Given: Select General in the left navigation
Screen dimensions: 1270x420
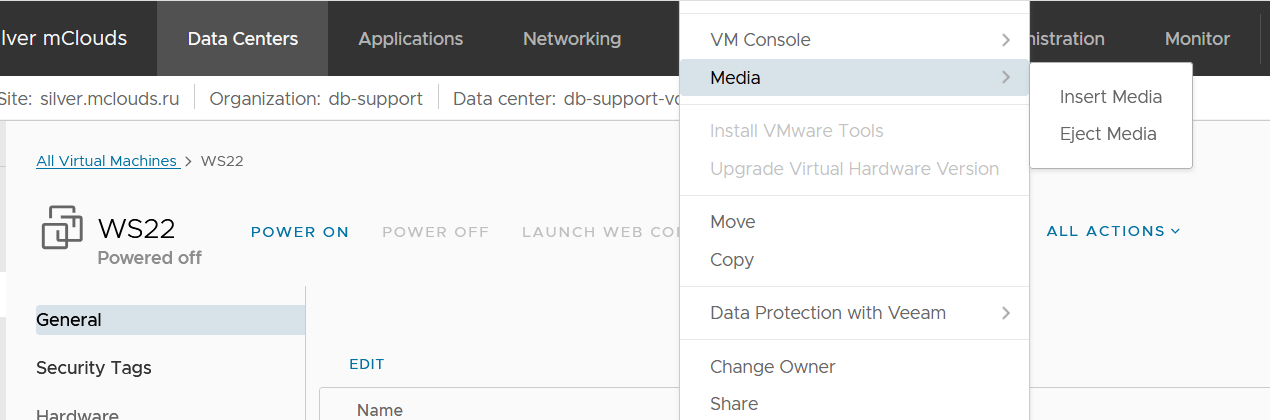Looking at the screenshot, I should pos(69,320).
